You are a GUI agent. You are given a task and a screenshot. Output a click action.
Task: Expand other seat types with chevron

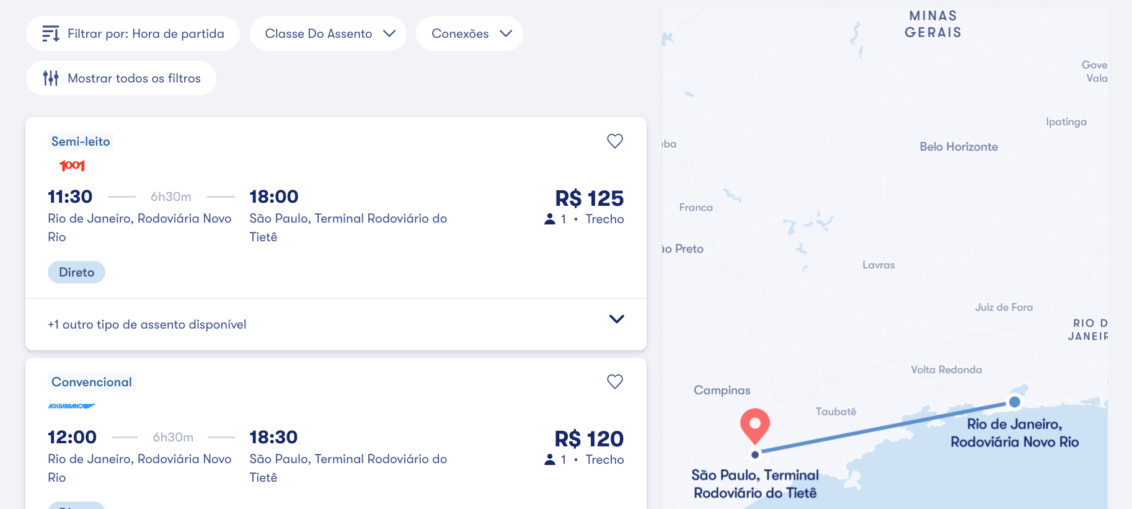[x=616, y=319]
